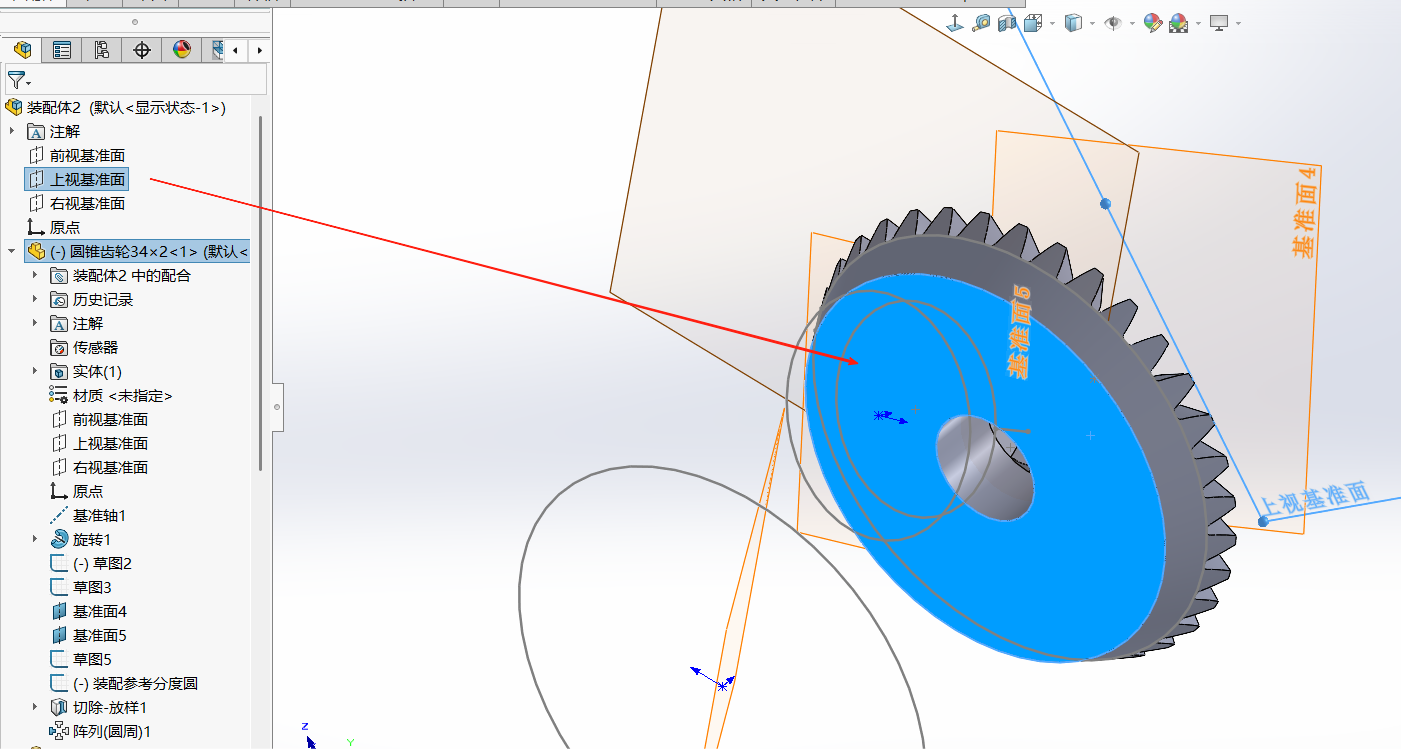Select 草图5 in the tree
Image resolution: width=1401 pixels, height=749 pixels.
click(81, 659)
